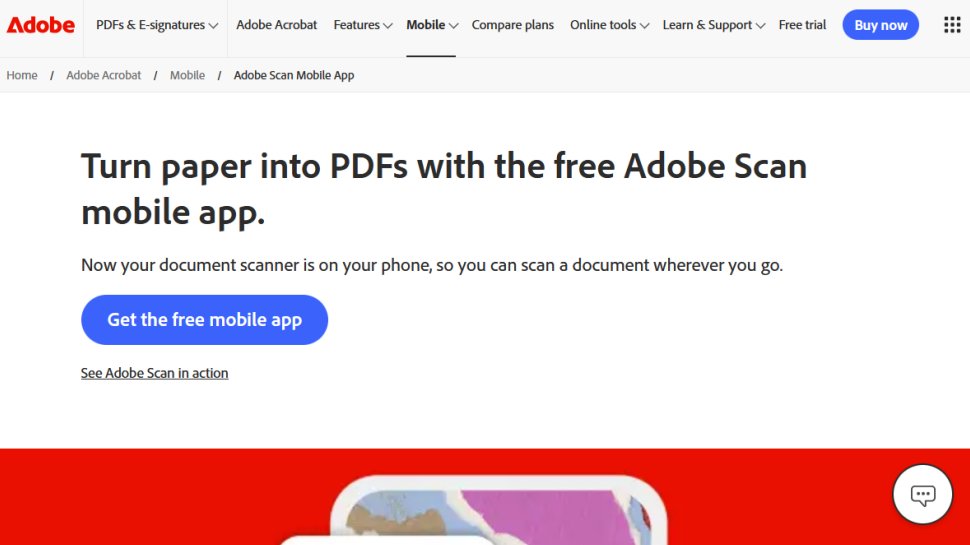
Task: Follow See Adobe Scan in action link
Action: coord(154,373)
